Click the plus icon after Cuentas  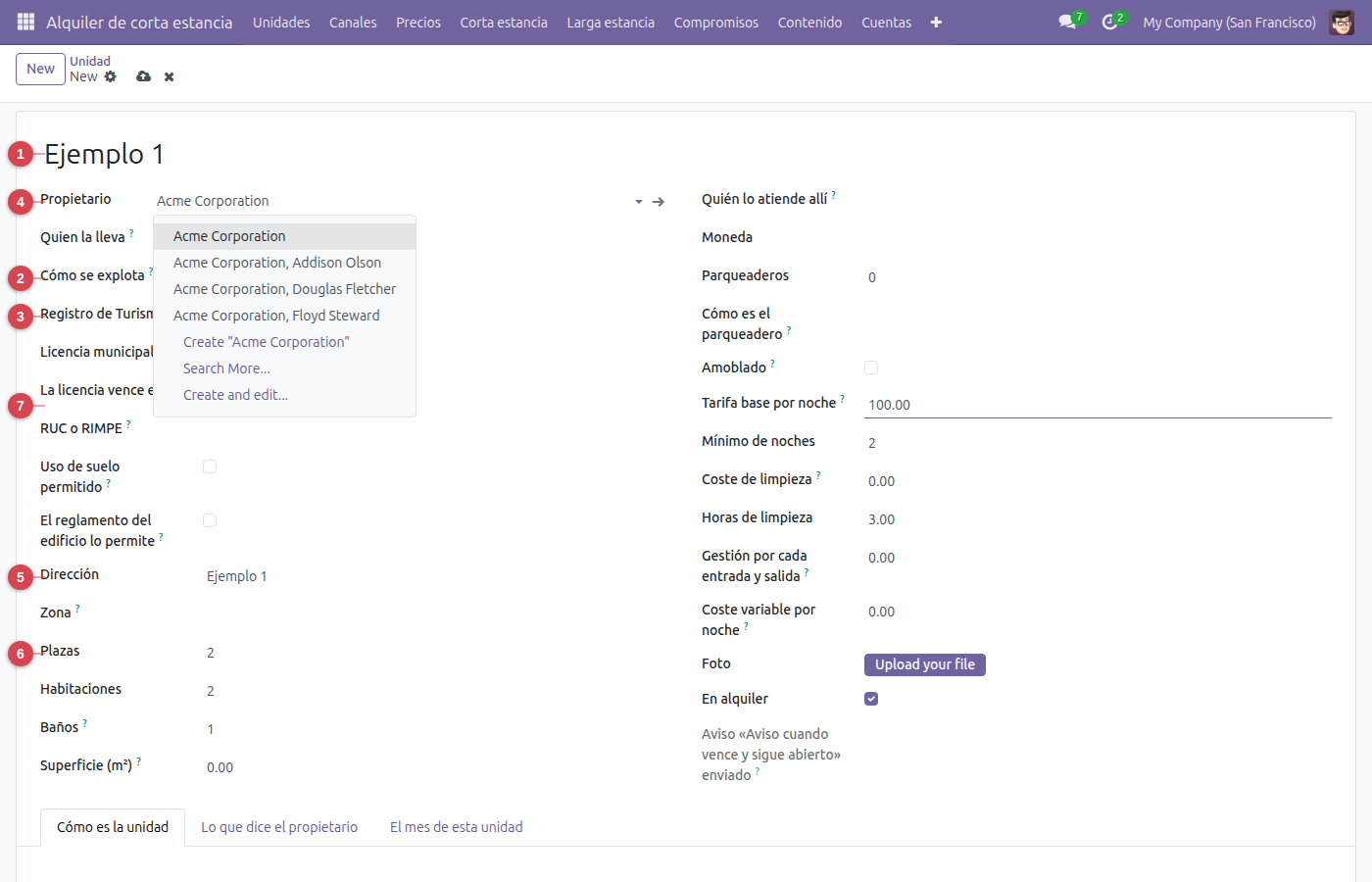(x=936, y=22)
